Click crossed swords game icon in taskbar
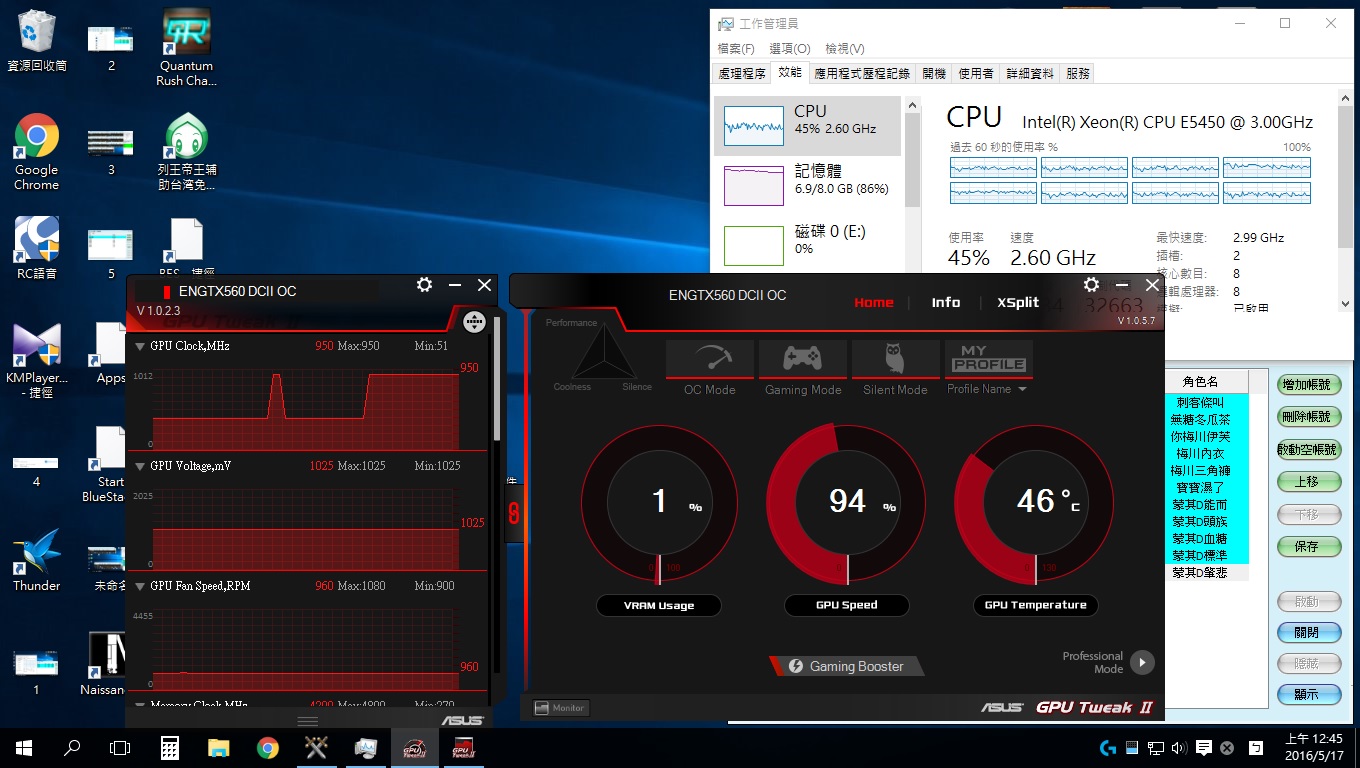Screen dimensions: 1360x768 tap(316, 748)
